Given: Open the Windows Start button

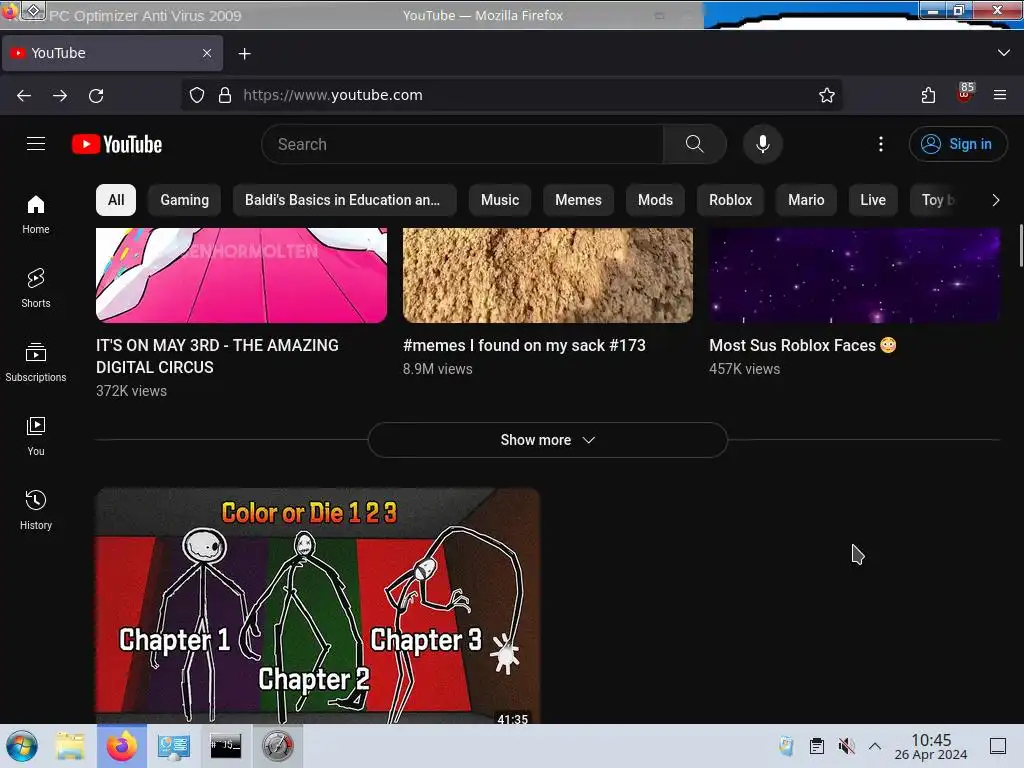Looking at the screenshot, I should click(22, 746).
